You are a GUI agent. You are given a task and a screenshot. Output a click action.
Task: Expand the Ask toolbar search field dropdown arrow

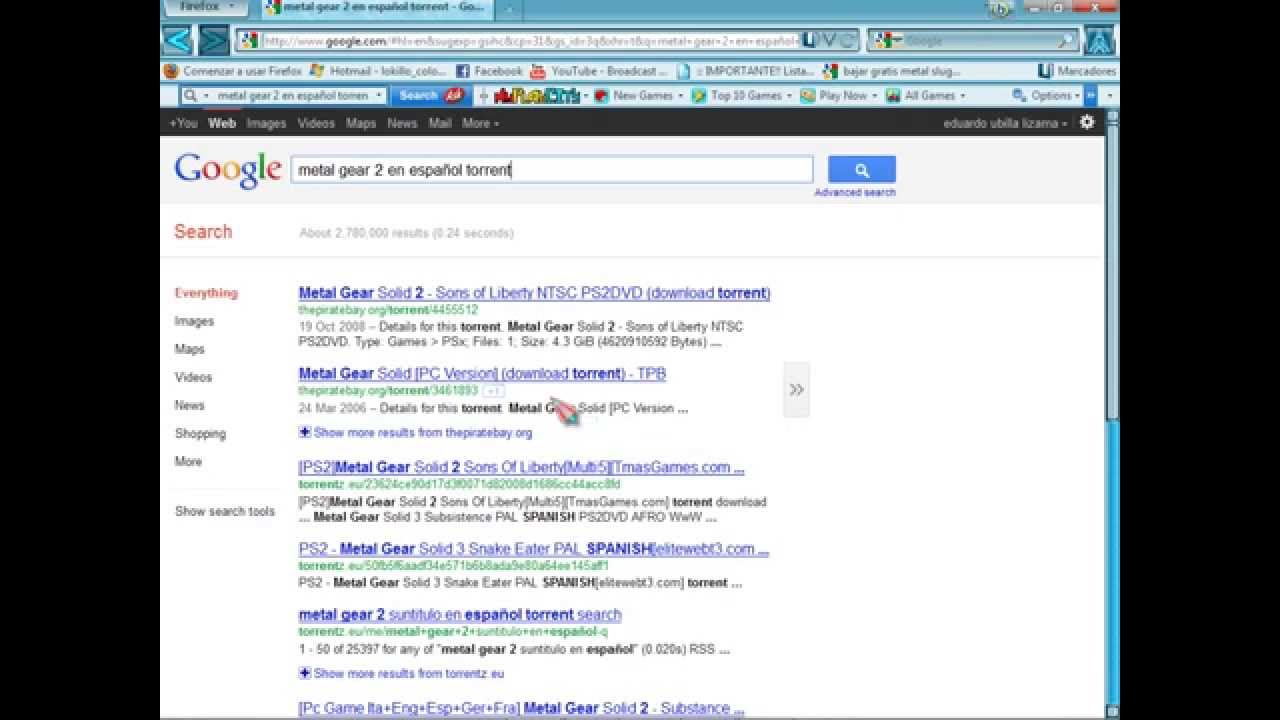pyautogui.click(x=379, y=96)
